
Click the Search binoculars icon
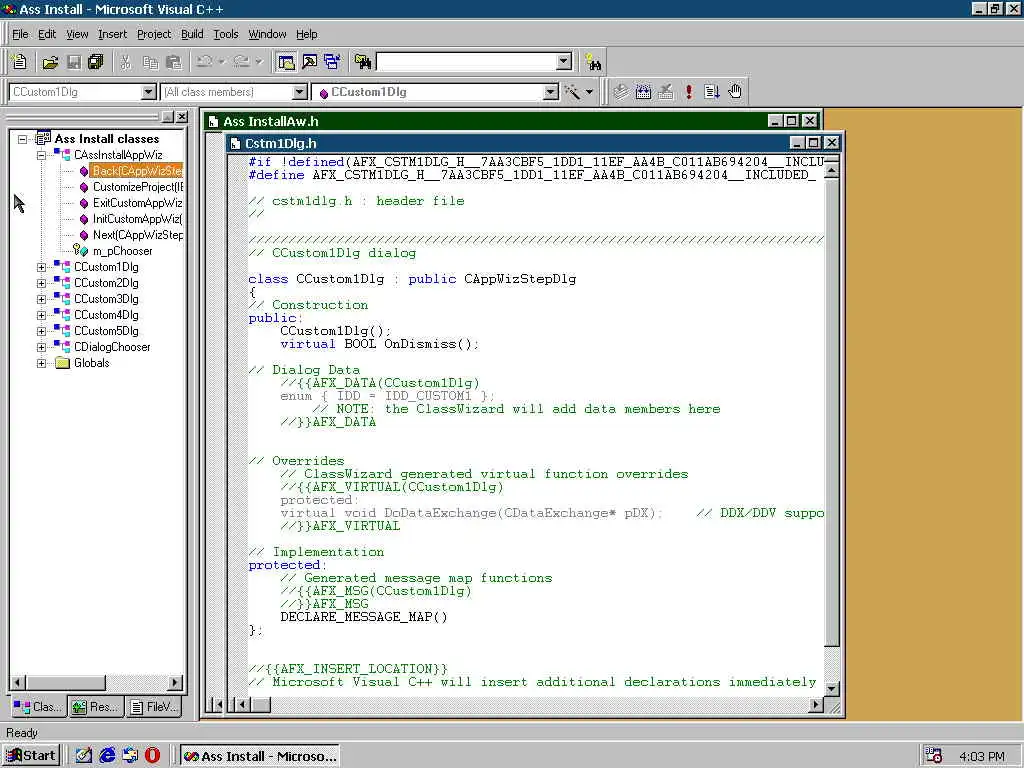[593, 63]
